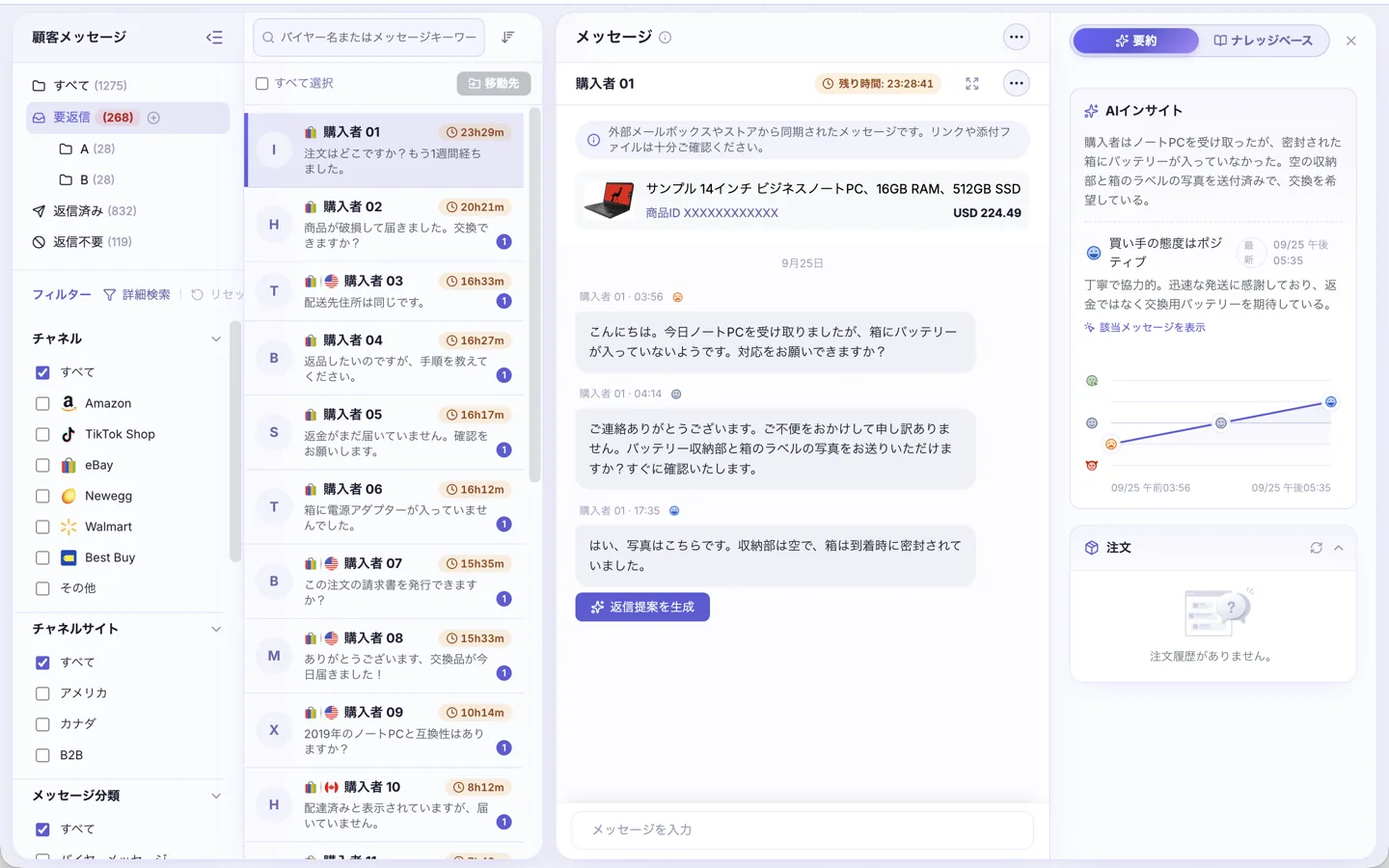Open the すべて (1275) folder
This screenshot has height=868, width=1389.
[x=127, y=86]
